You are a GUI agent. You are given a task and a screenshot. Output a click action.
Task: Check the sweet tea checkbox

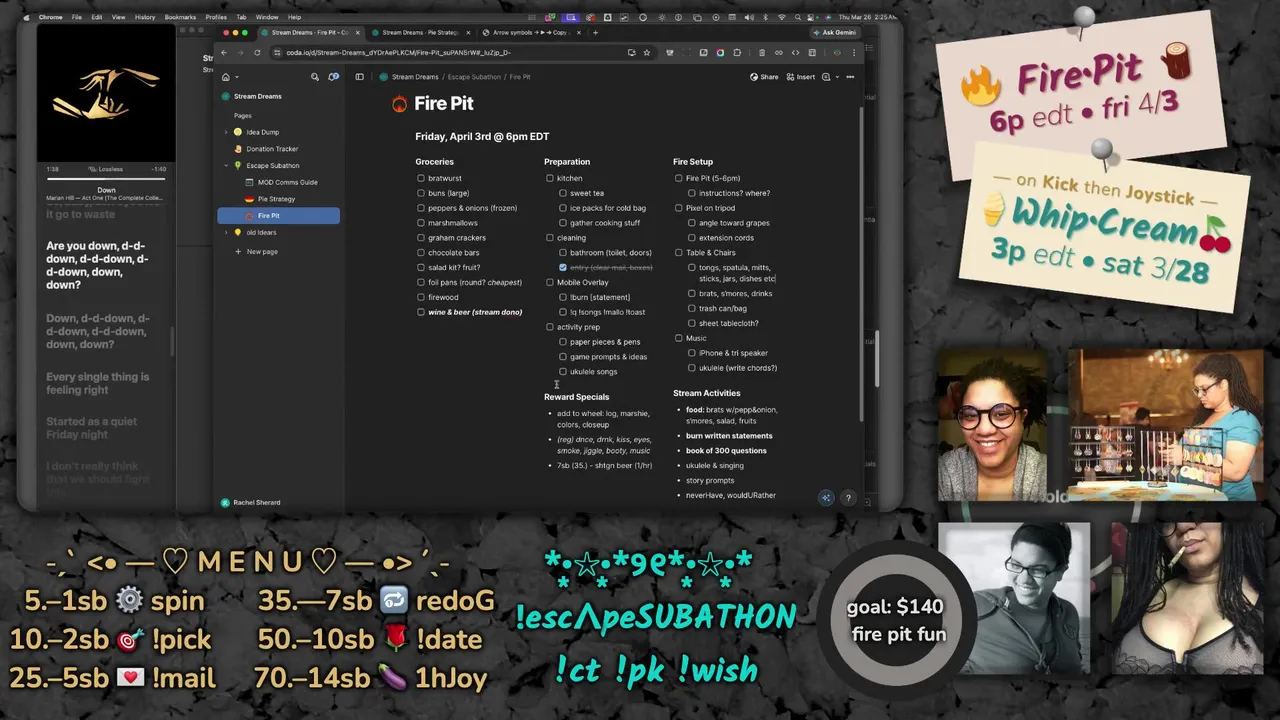click(563, 193)
